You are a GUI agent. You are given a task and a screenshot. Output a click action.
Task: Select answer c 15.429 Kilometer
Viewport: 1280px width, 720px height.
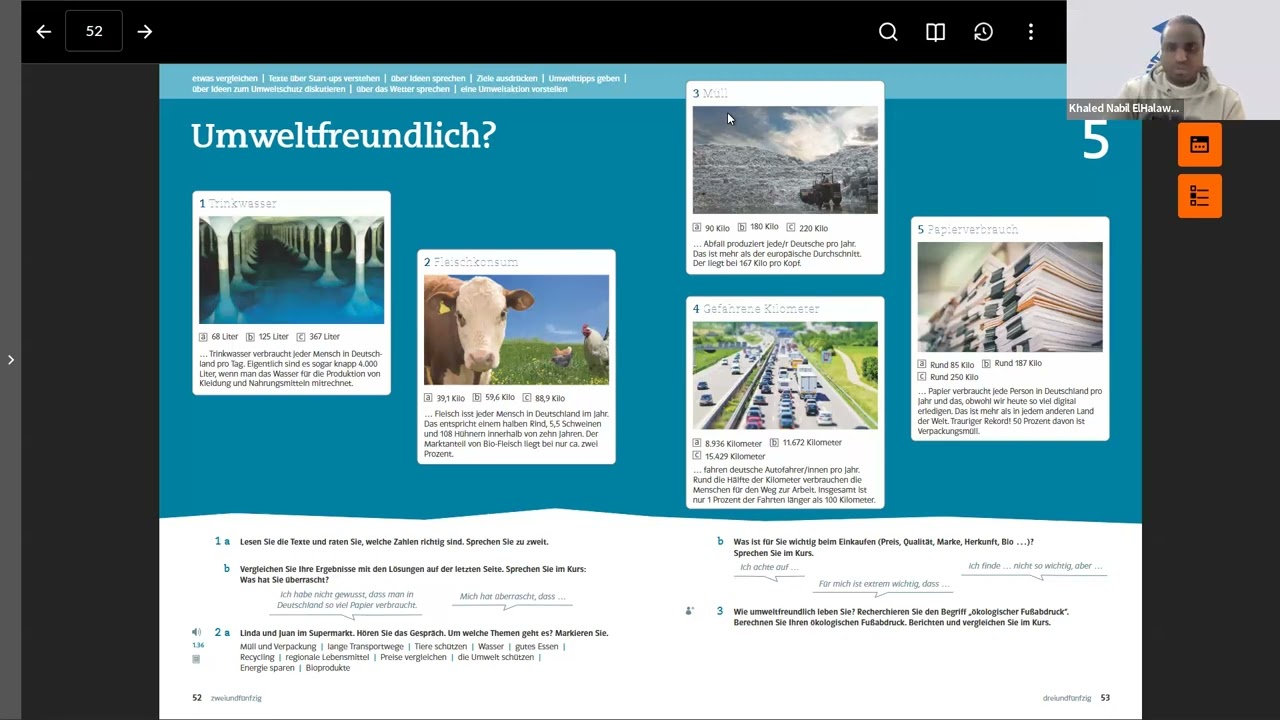click(x=729, y=456)
